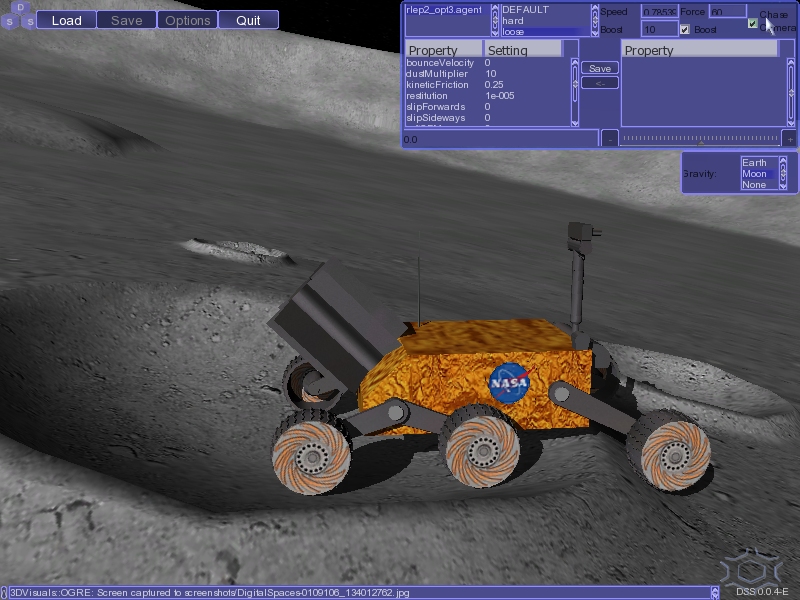Click the dustMultiplier setting value 10

(x=490, y=74)
